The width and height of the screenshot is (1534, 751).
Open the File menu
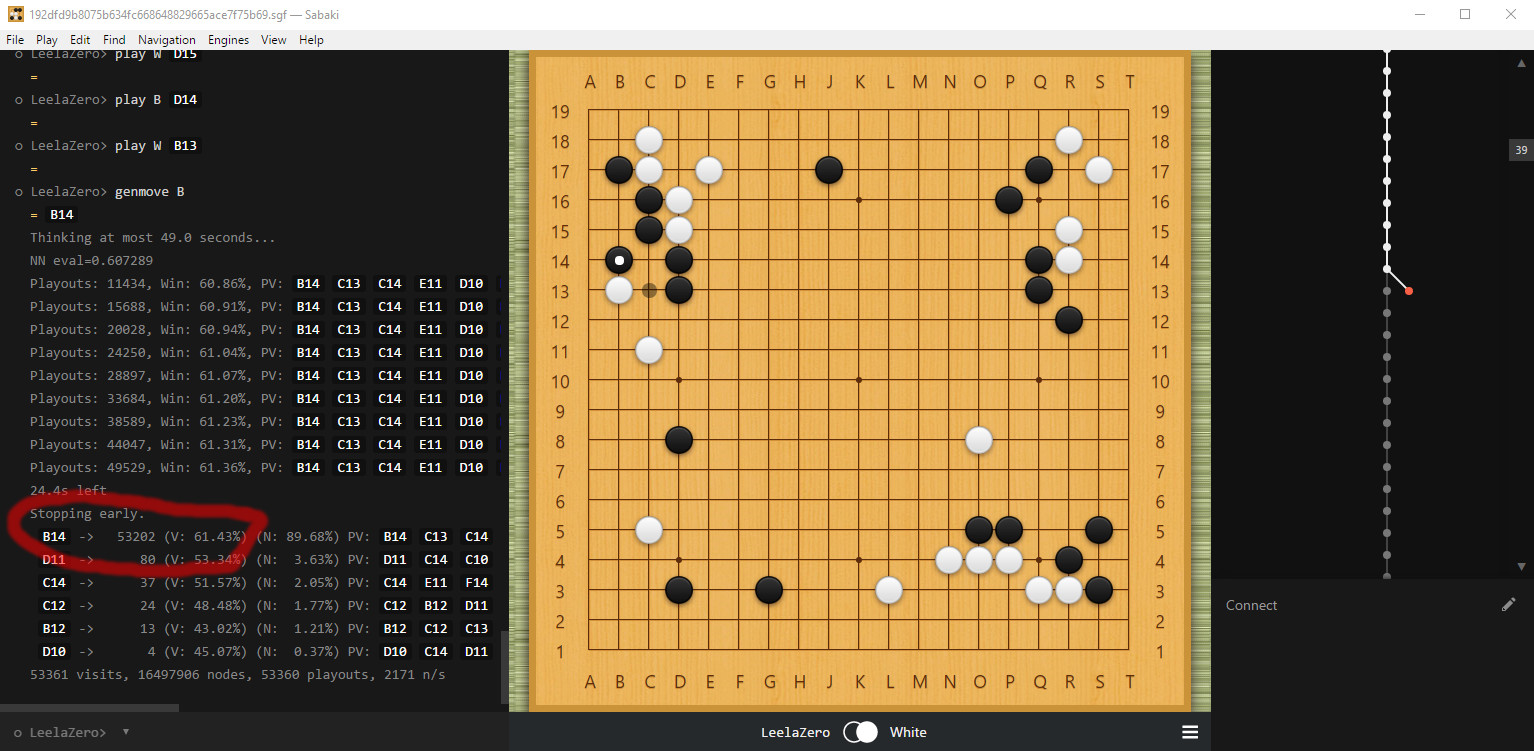[x=15, y=40]
